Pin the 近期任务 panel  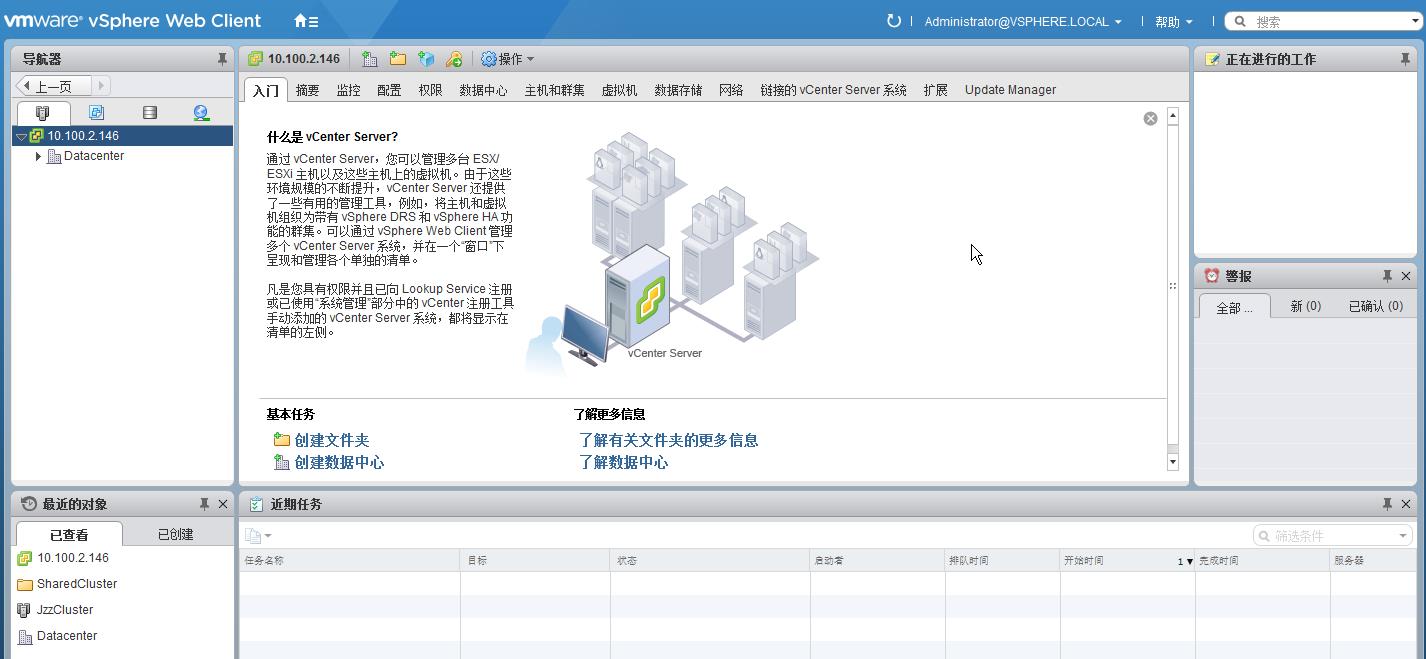(x=1387, y=504)
